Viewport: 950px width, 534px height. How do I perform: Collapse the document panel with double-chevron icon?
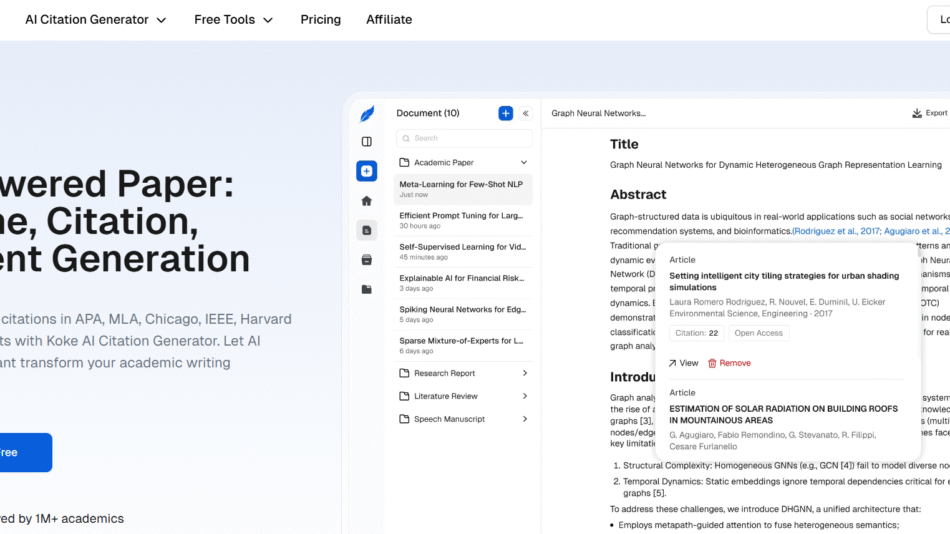pos(526,113)
